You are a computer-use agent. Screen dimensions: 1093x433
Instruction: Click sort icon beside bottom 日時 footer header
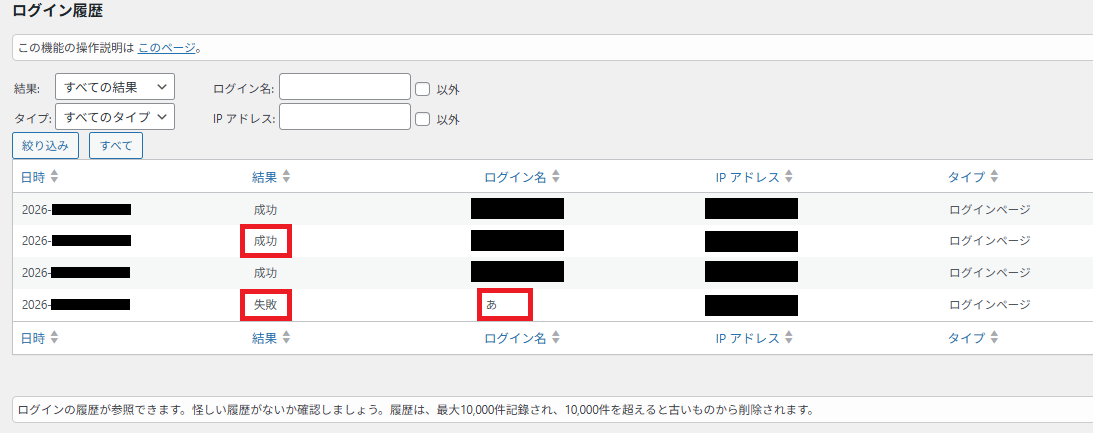55,338
